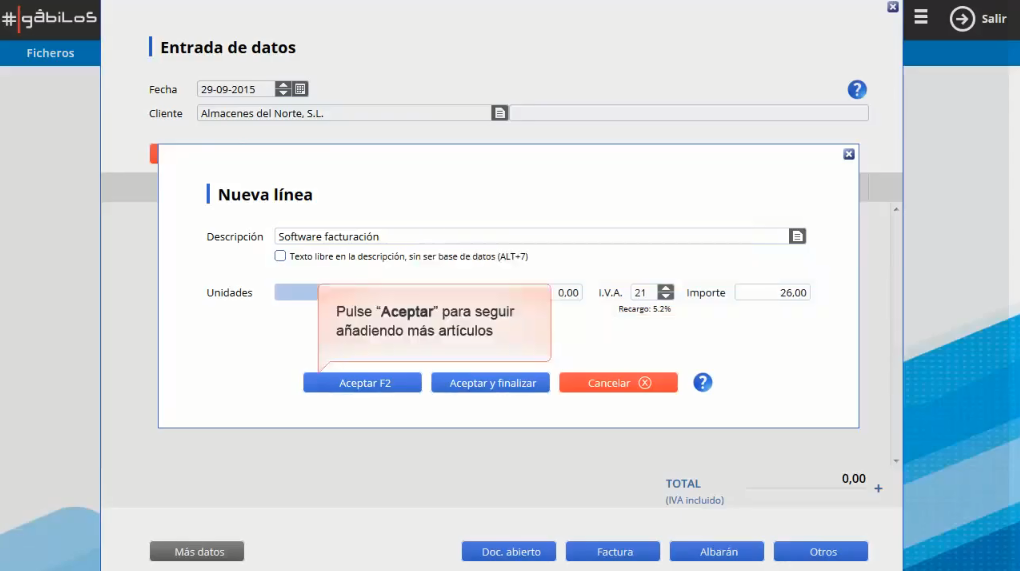Screen dimensions: 1020x571
Task: Click the Albarán button
Action: (x=717, y=551)
